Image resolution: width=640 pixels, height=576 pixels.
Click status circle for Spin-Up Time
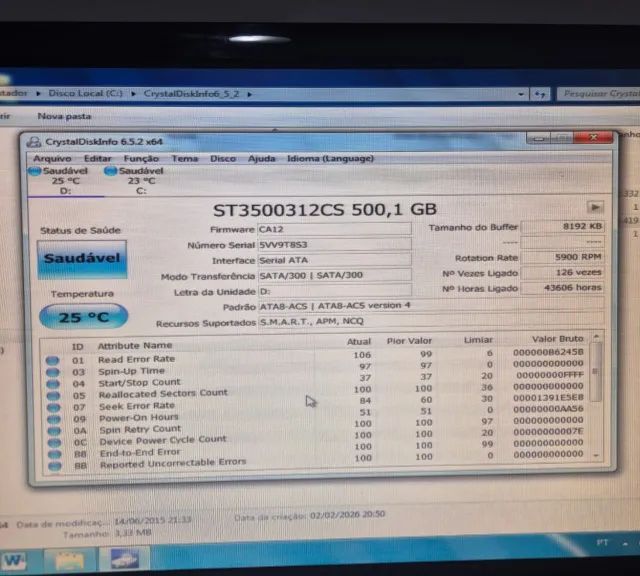pos(53,372)
